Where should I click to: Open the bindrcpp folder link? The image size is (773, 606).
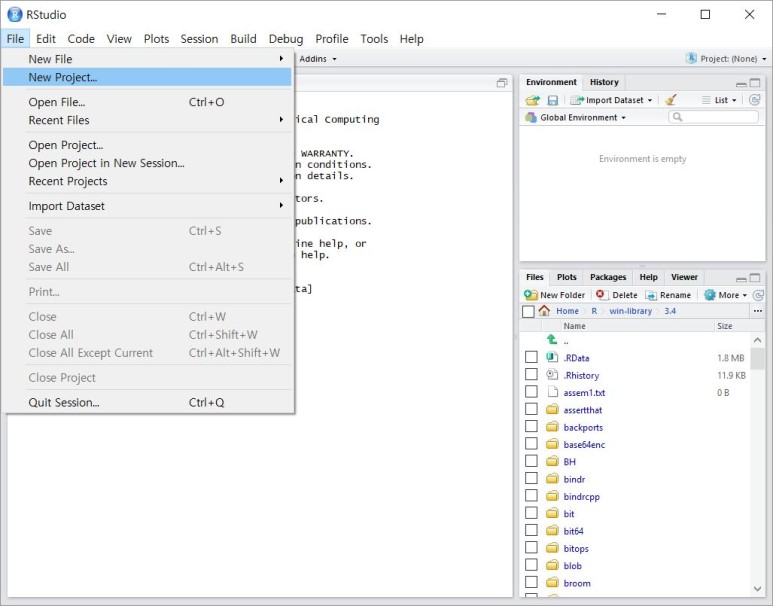[x=581, y=497]
